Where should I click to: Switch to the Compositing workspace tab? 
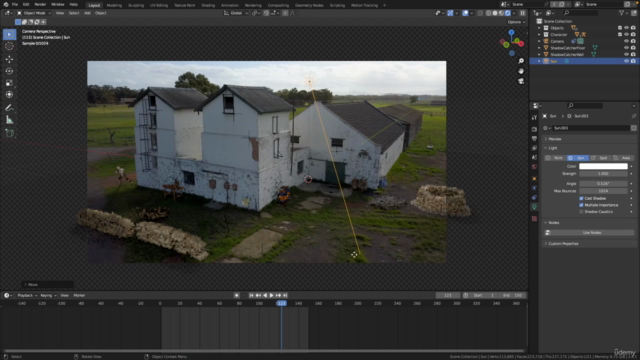(278, 5)
